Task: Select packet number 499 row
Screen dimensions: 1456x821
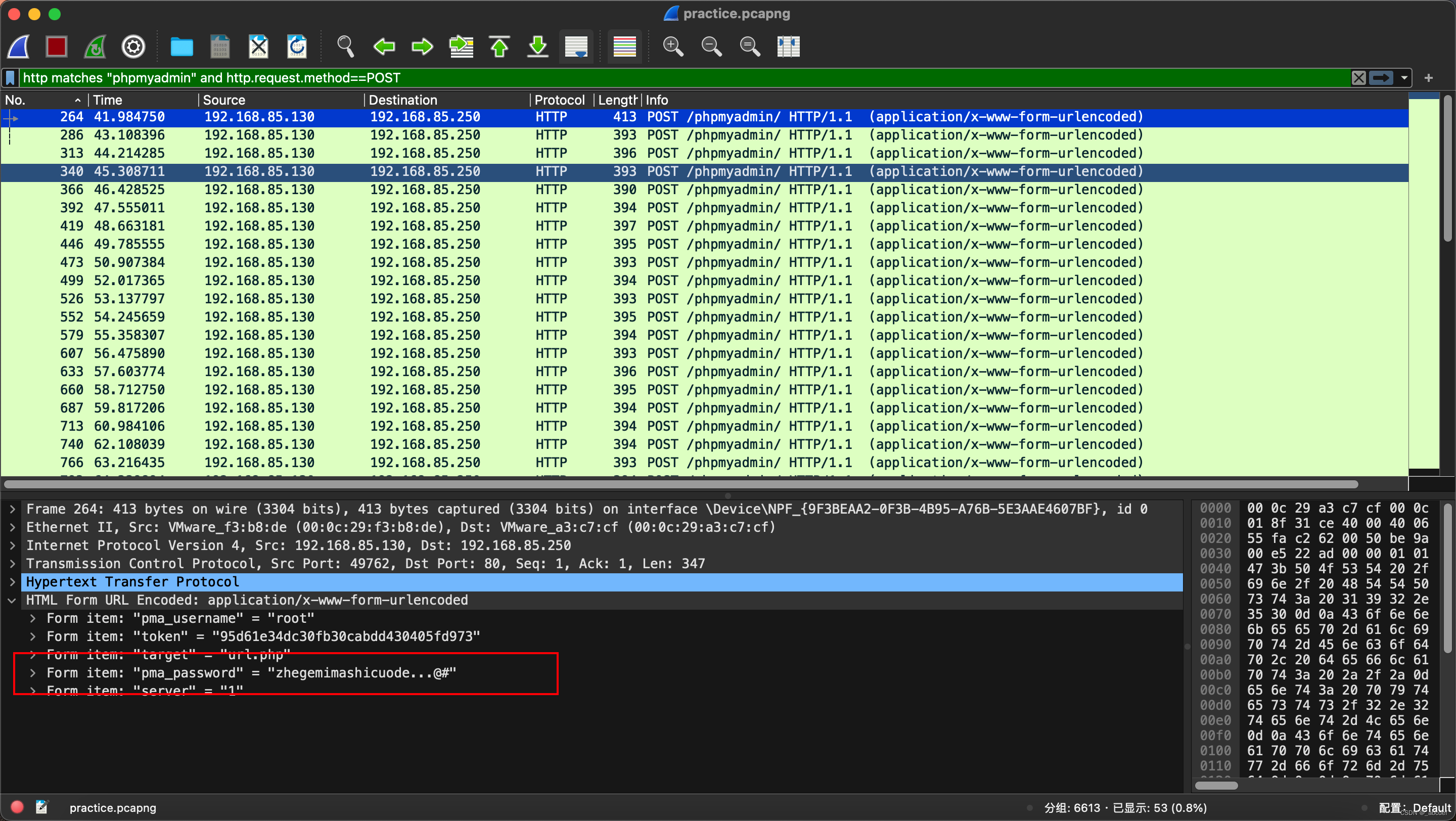Action: pos(396,280)
